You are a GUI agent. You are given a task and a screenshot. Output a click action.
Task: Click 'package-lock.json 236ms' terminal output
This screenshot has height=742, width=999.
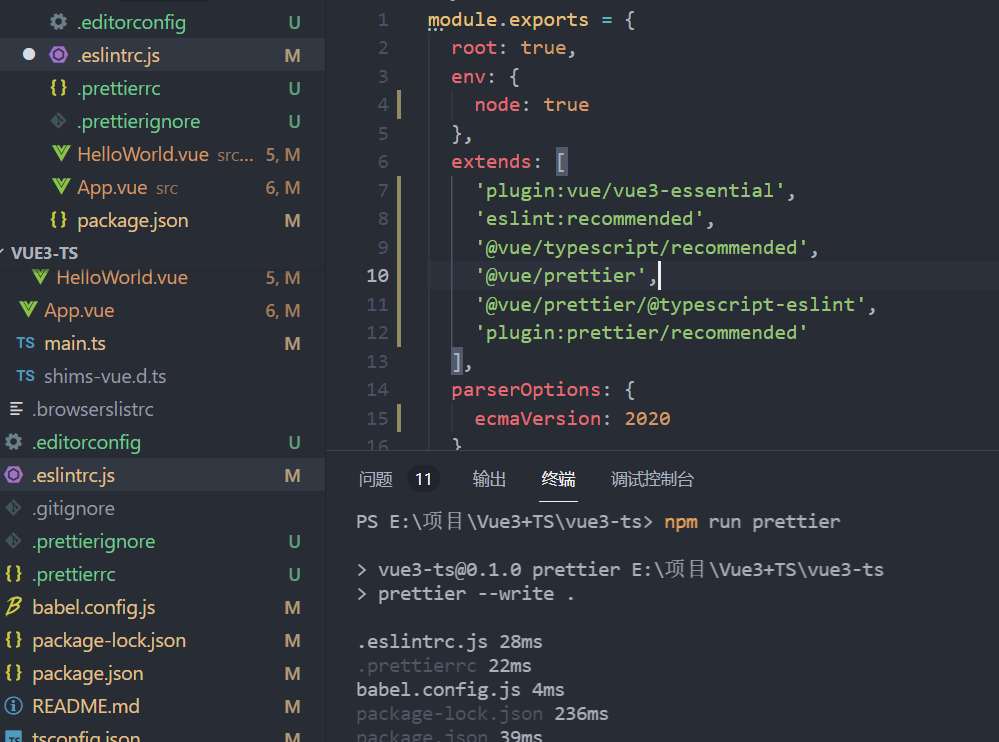pyautogui.click(x=482, y=713)
